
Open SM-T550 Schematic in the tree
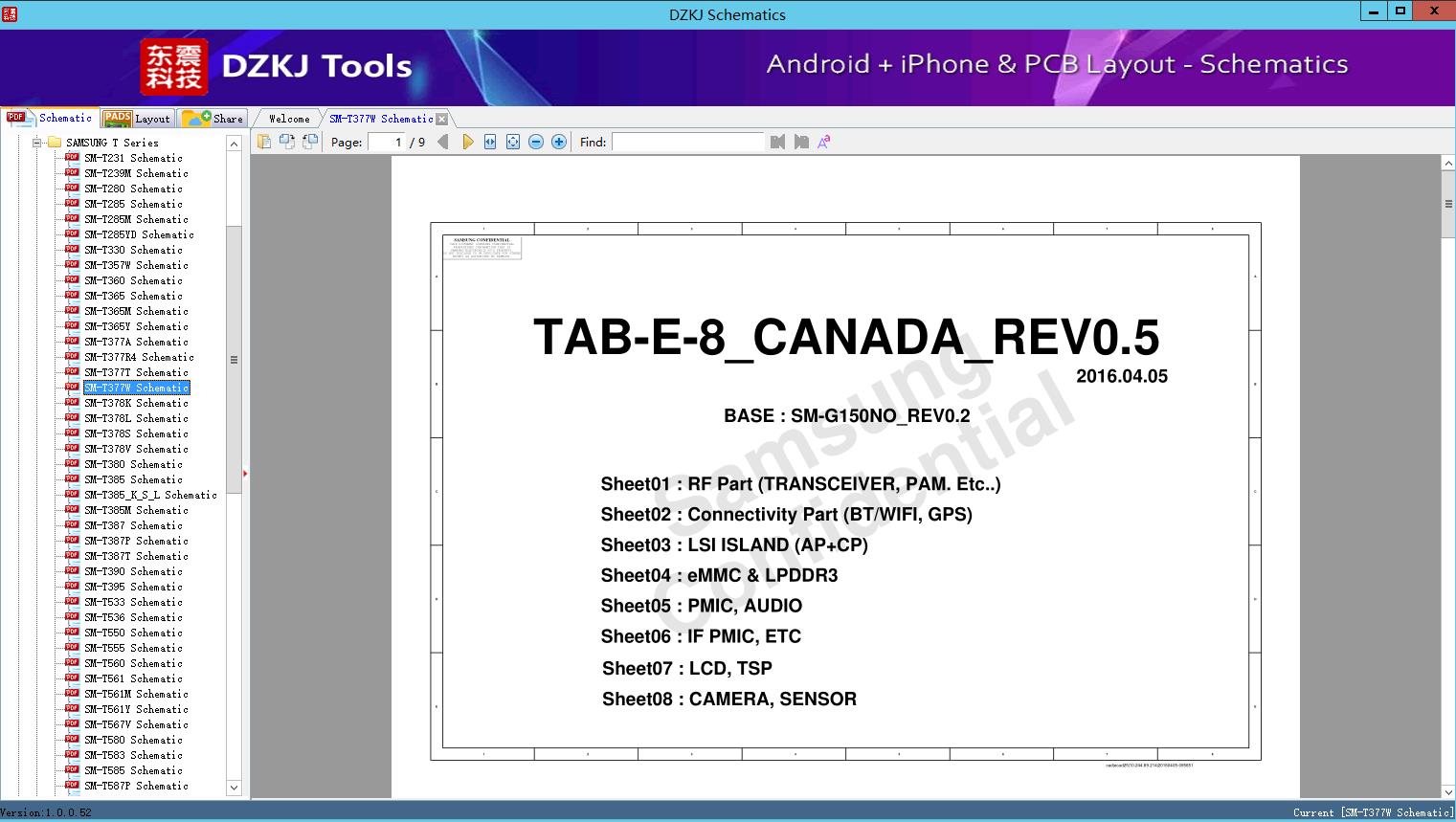133,633
